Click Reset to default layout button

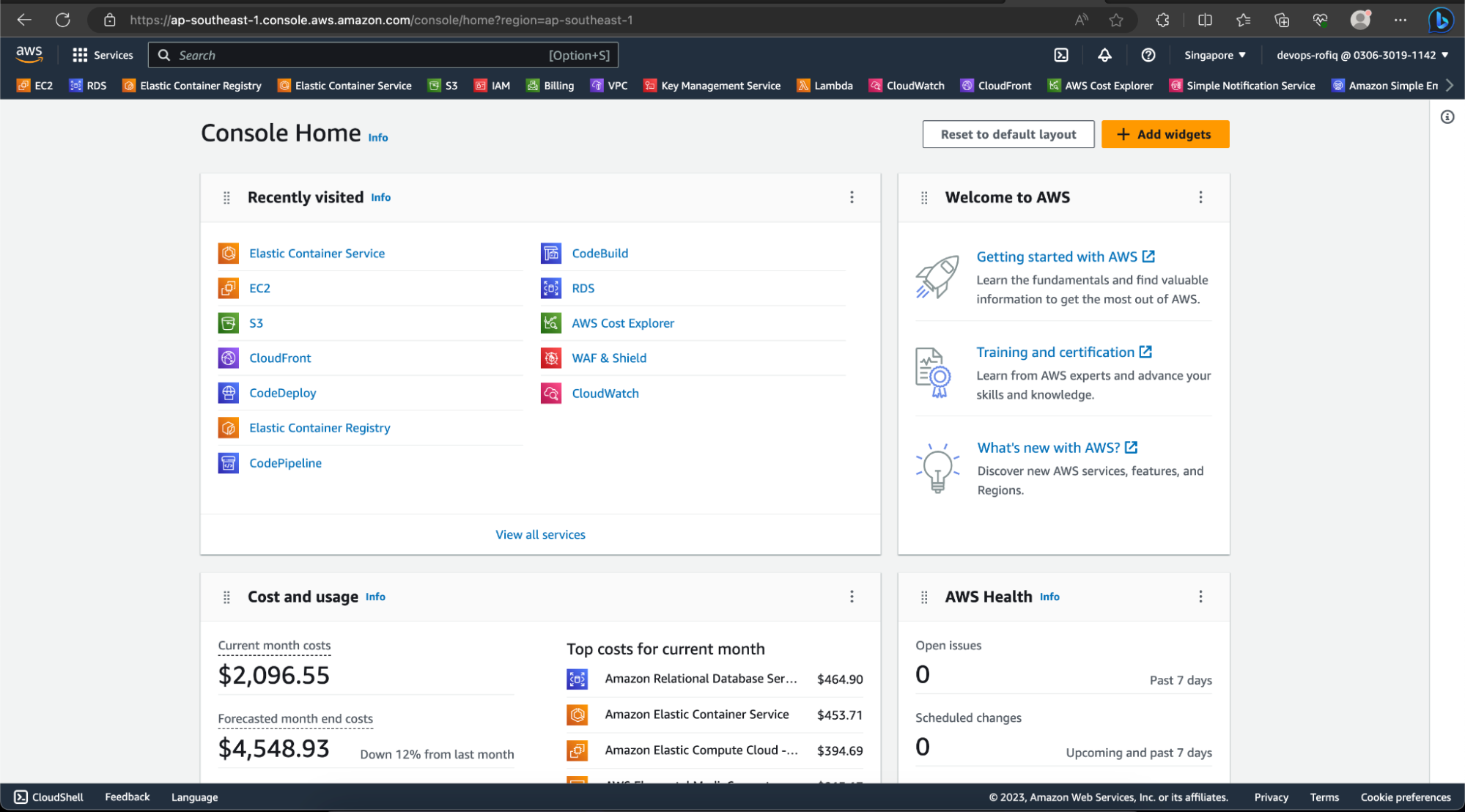click(x=1008, y=134)
